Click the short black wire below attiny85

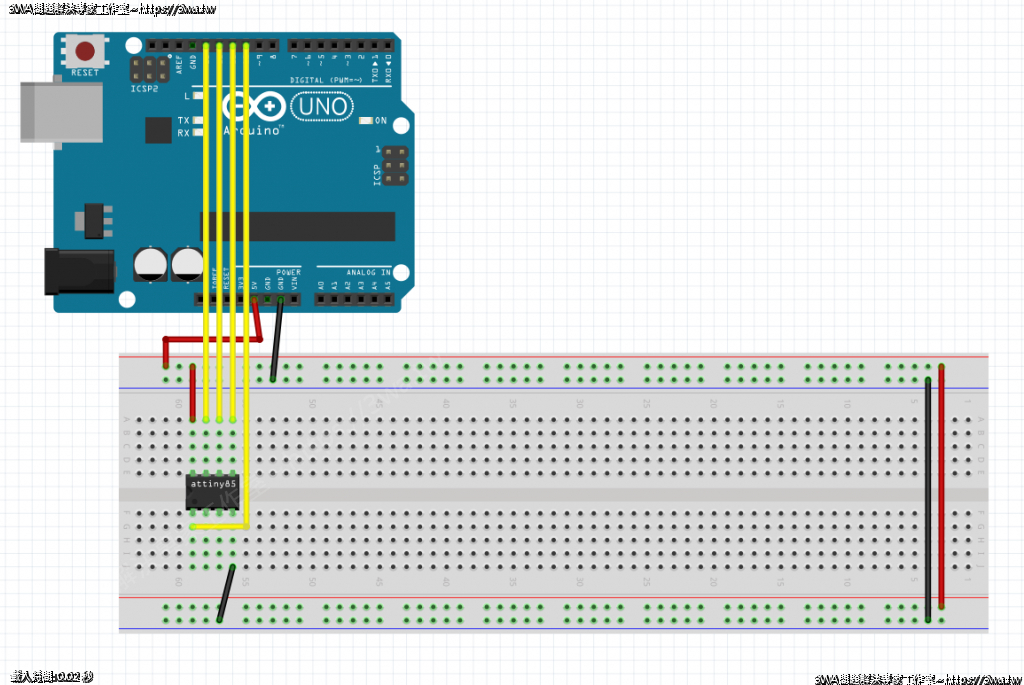226,594
